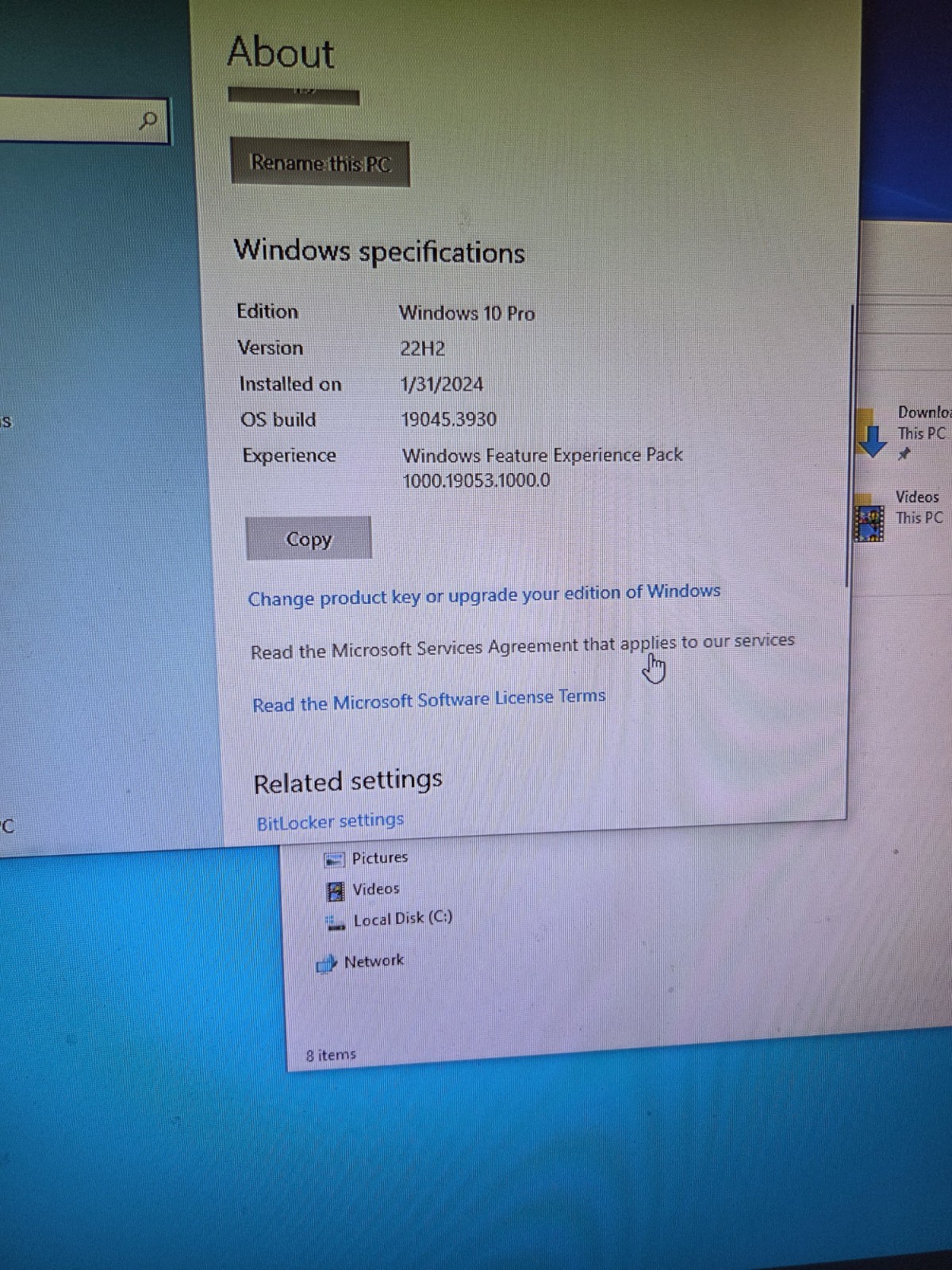Click the Edition label

pos(267,311)
